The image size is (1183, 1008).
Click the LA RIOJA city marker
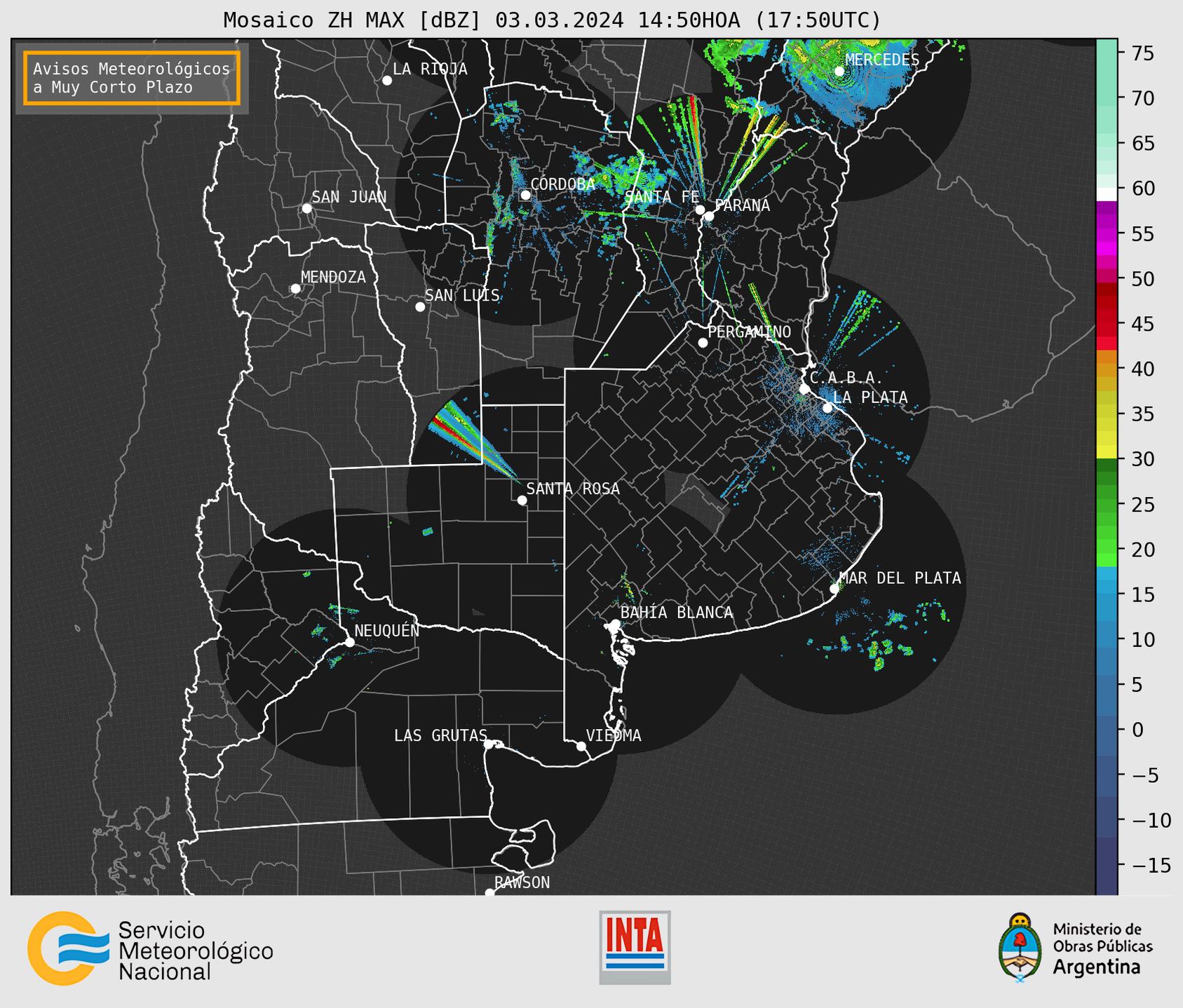pos(387,81)
